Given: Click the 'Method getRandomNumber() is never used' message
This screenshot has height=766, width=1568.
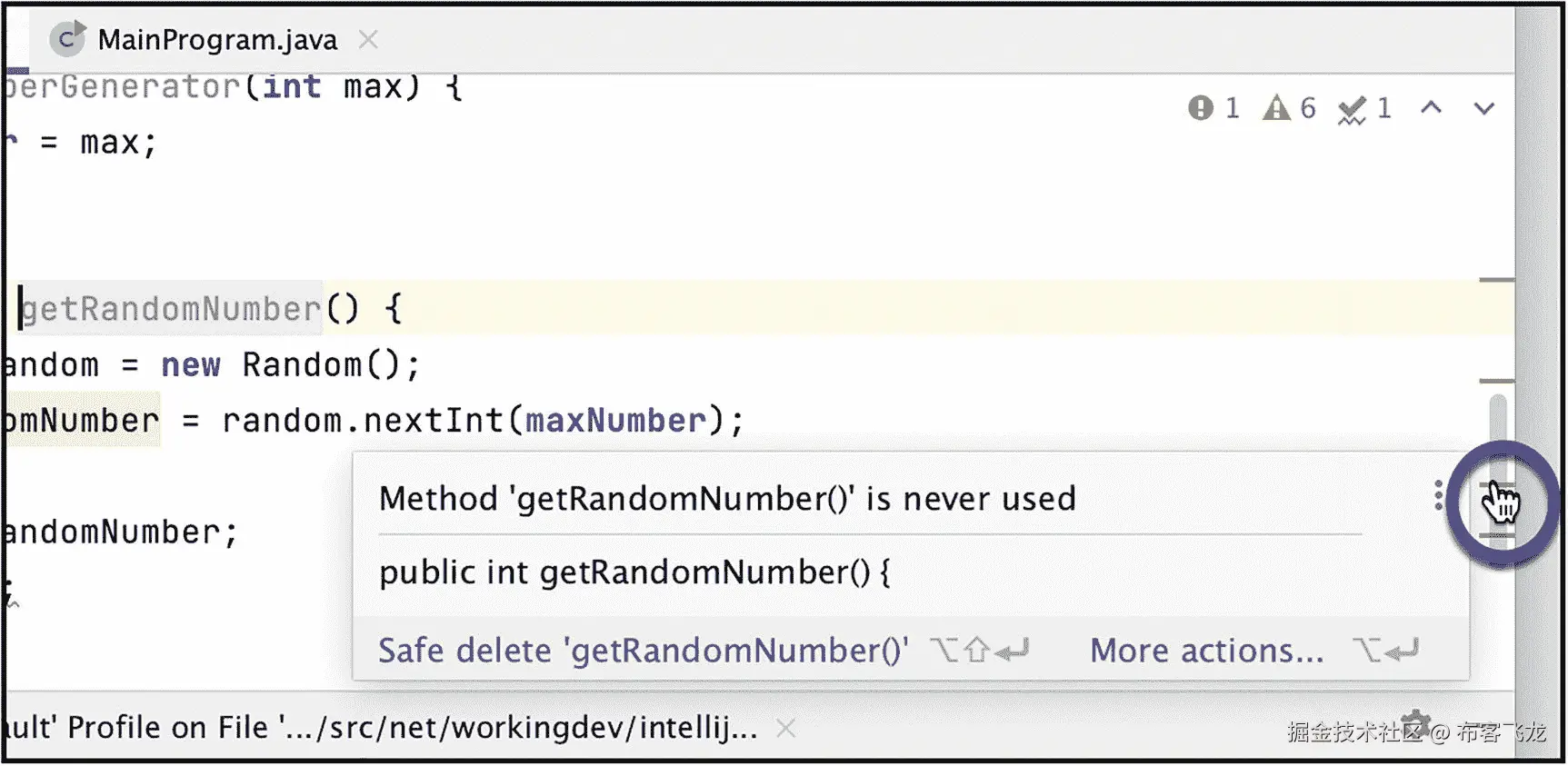Looking at the screenshot, I should pos(727,499).
